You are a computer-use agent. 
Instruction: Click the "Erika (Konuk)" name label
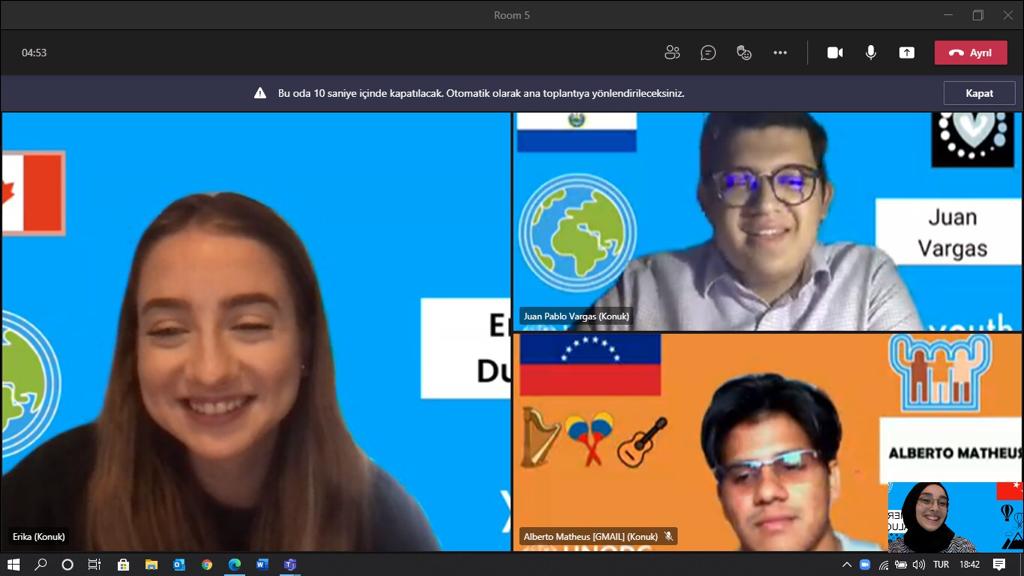[x=39, y=537]
